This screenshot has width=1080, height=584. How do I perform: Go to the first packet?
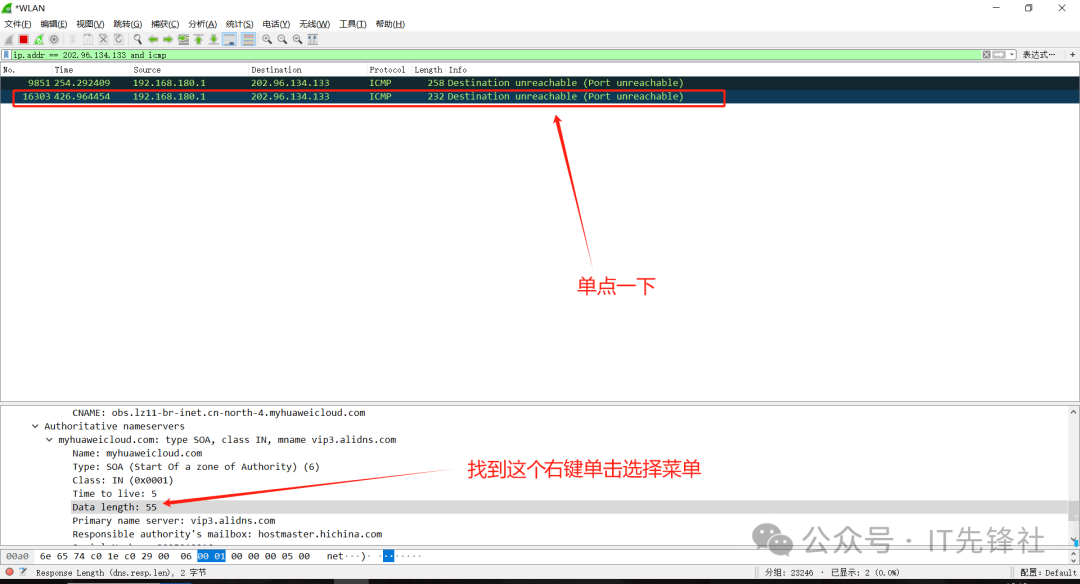pyautogui.click(x=198, y=39)
